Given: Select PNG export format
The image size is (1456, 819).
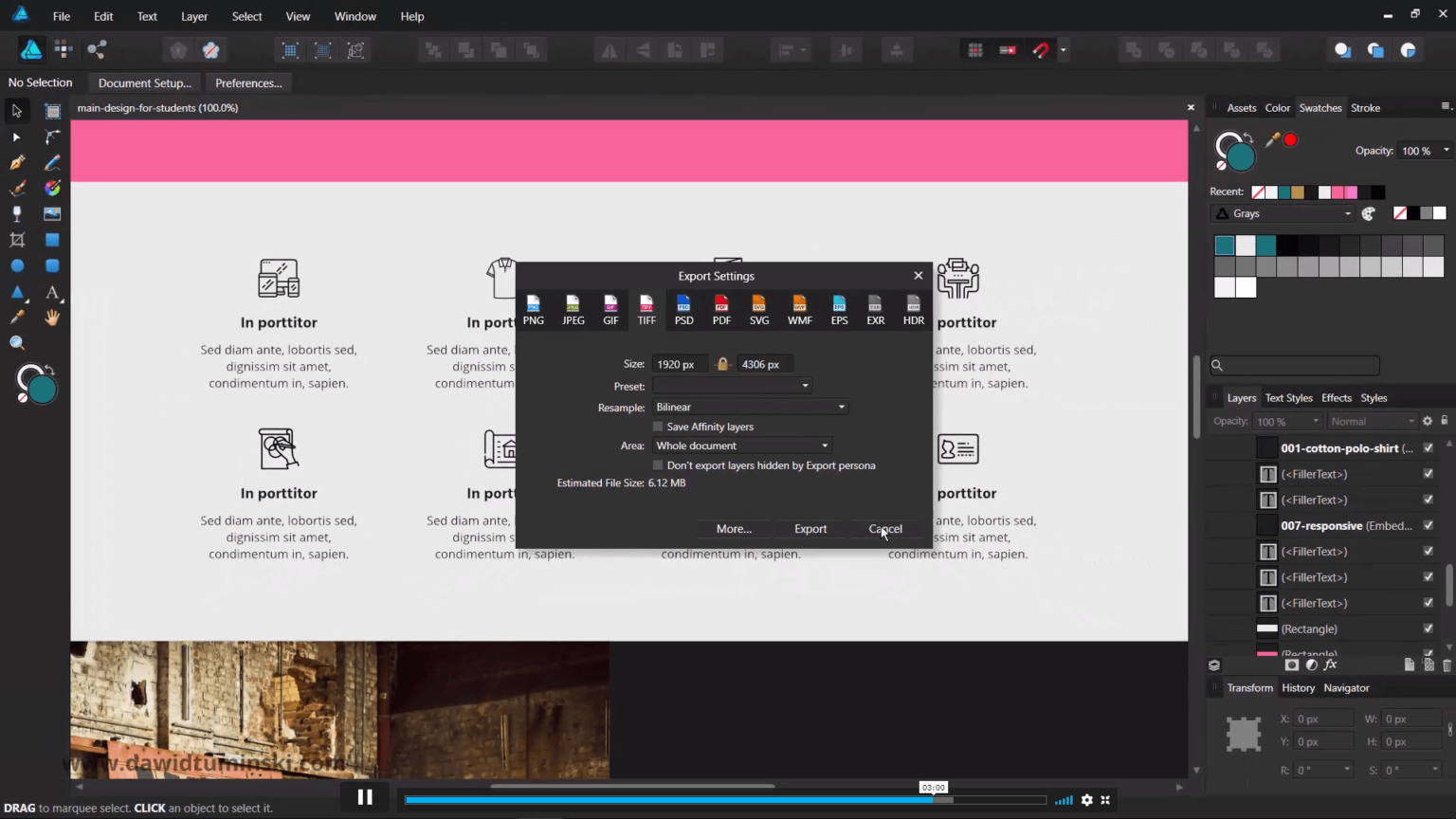Looking at the screenshot, I should click(x=534, y=310).
